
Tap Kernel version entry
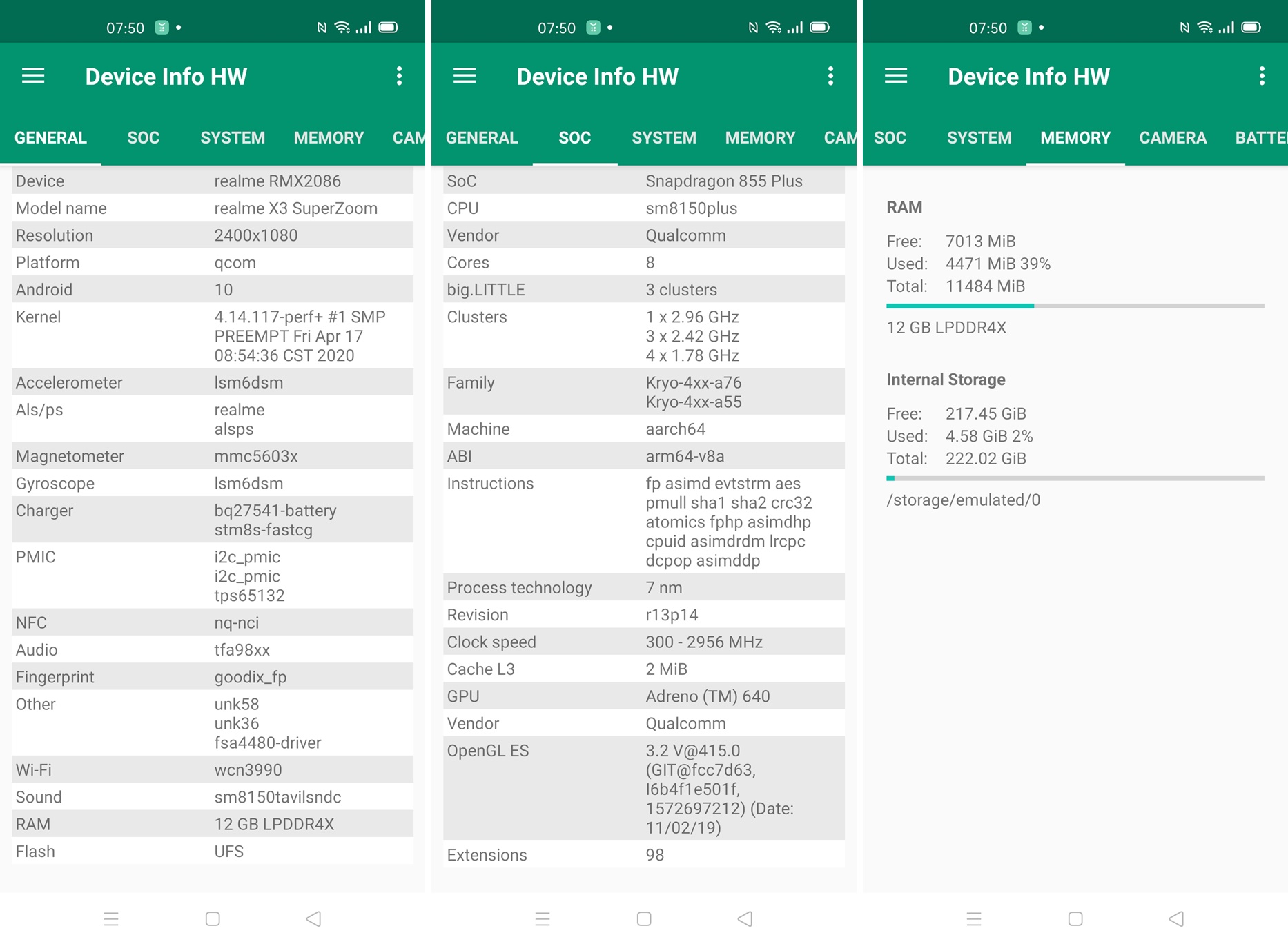coord(213,336)
